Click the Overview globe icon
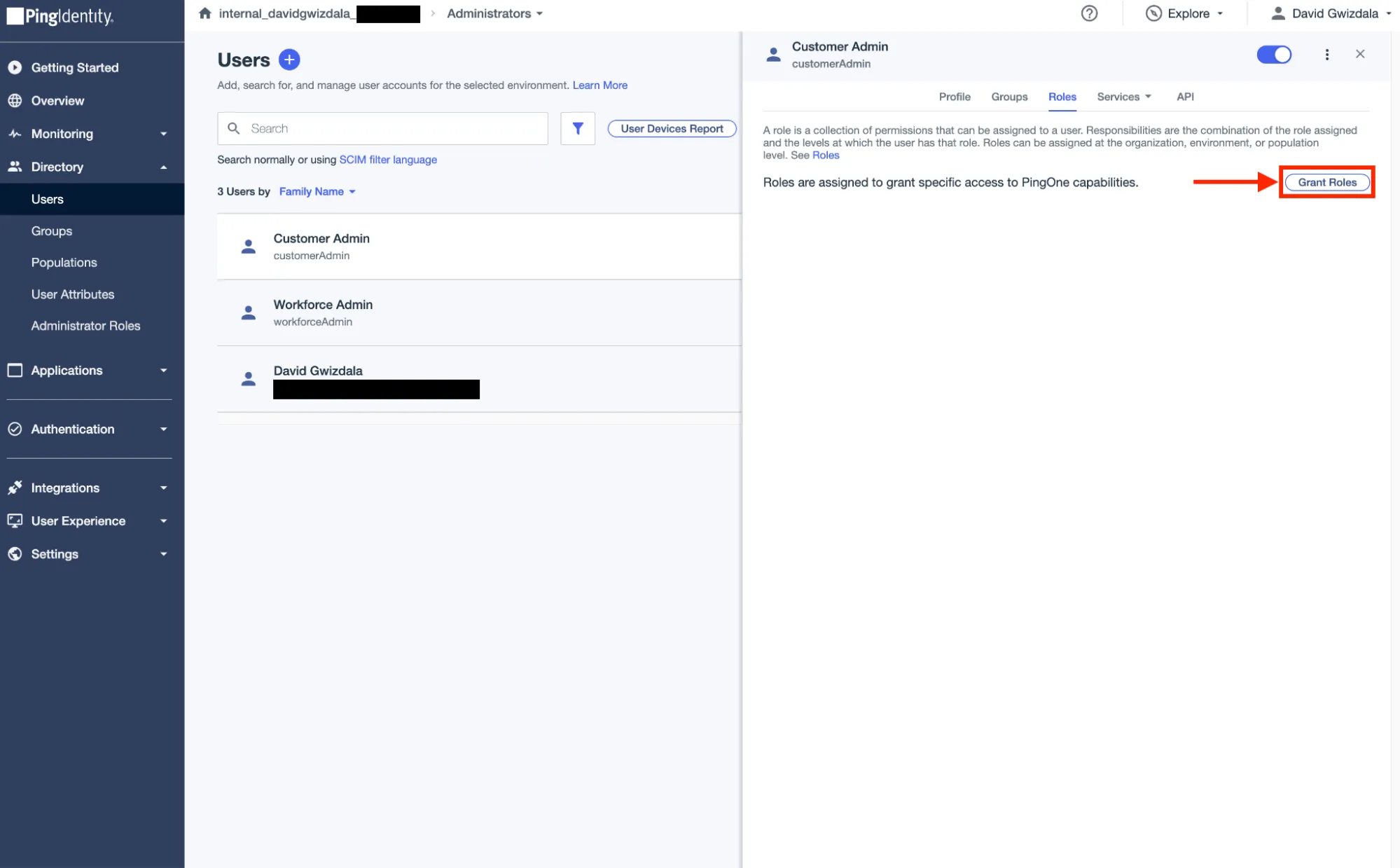Image resolution: width=1400 pixels, height=868 pixels. point(15,100)
